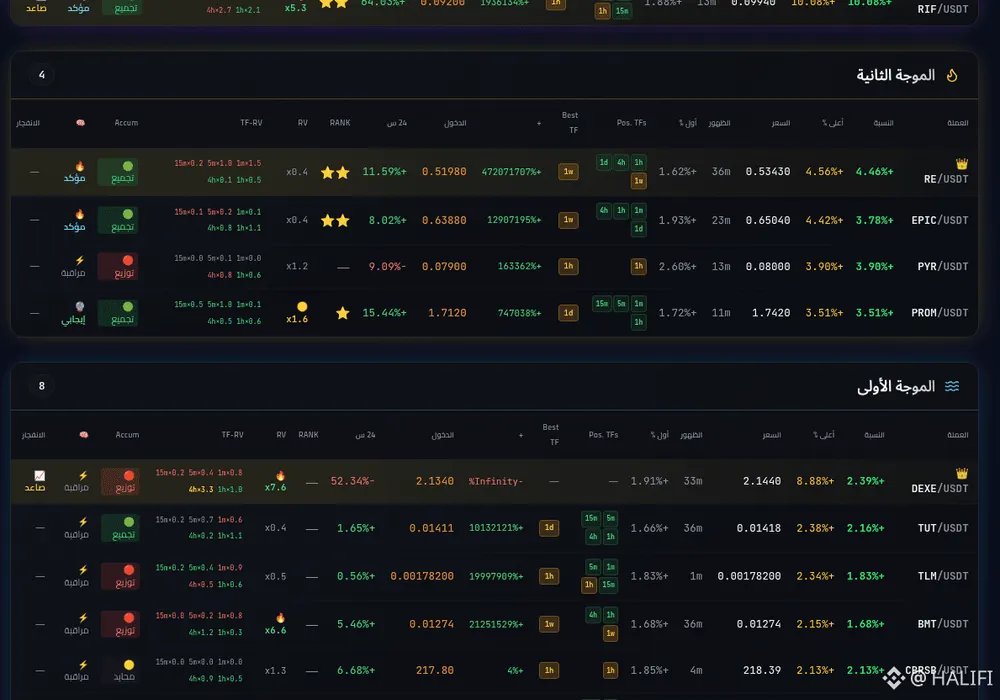Click the brain icon in first wave header

point(84,435)
